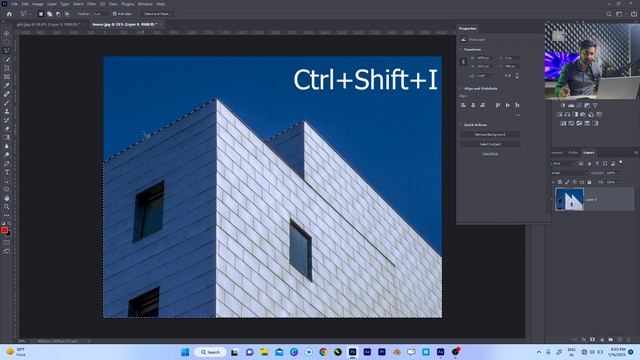Open the taskbar Search box
Viewport: 640px width, 360px height.
(211, 352)
